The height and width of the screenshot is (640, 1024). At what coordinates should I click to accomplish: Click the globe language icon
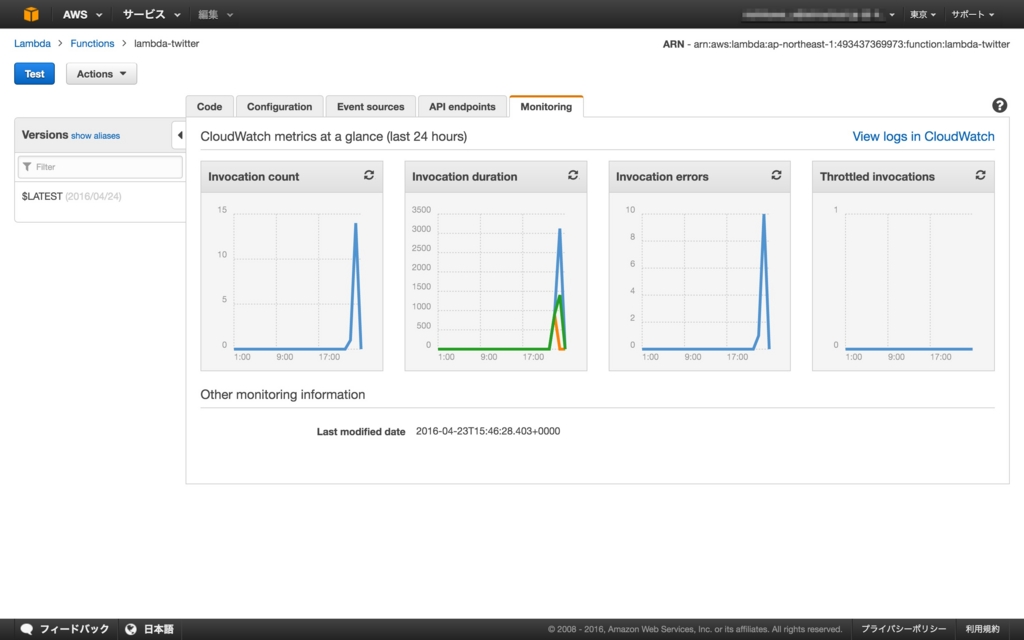coord(131,629)
